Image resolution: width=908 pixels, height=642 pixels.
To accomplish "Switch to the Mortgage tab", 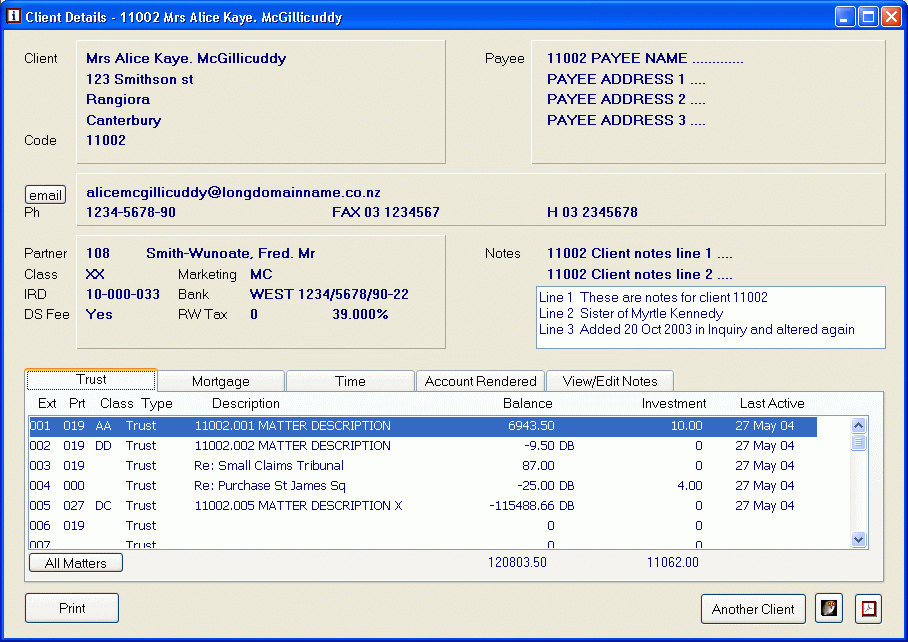I will click(220, 381).
